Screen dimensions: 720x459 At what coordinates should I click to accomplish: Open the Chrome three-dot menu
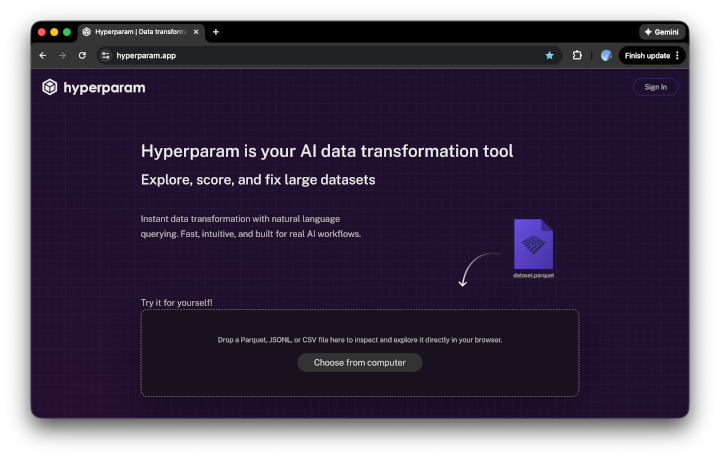point(677,56)
